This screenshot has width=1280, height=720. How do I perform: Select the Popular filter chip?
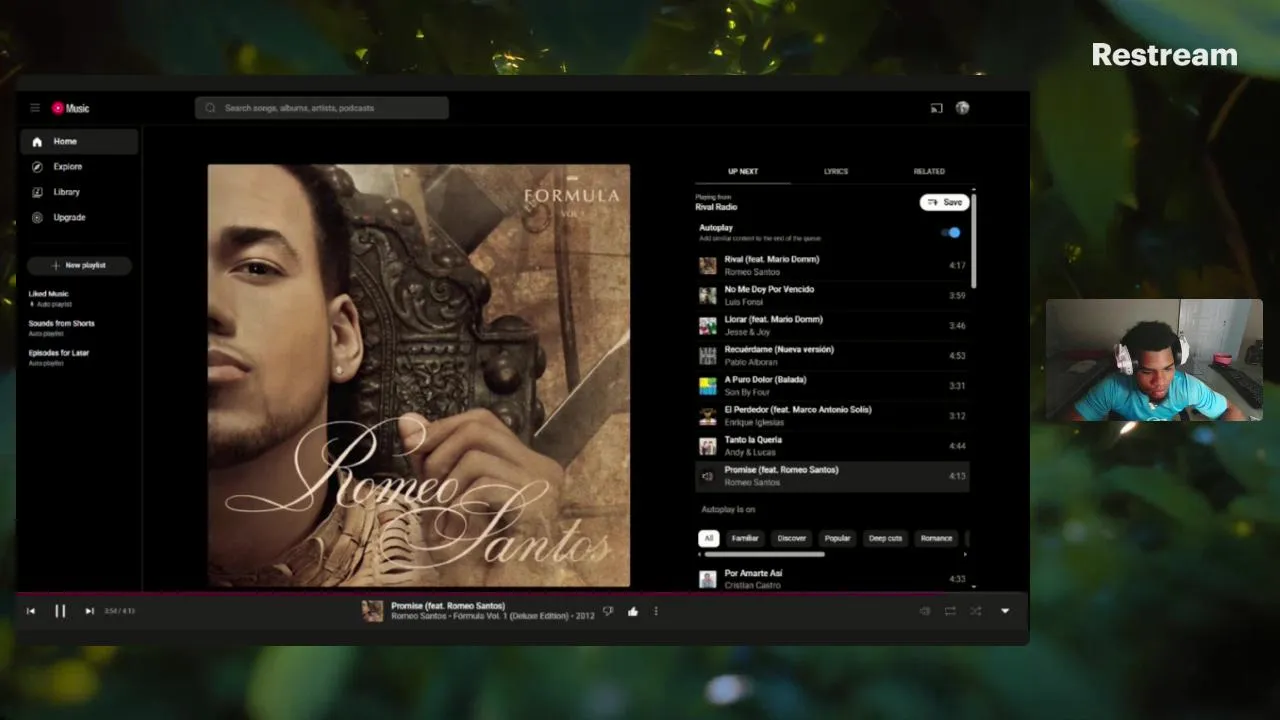[x=837, y=538]
